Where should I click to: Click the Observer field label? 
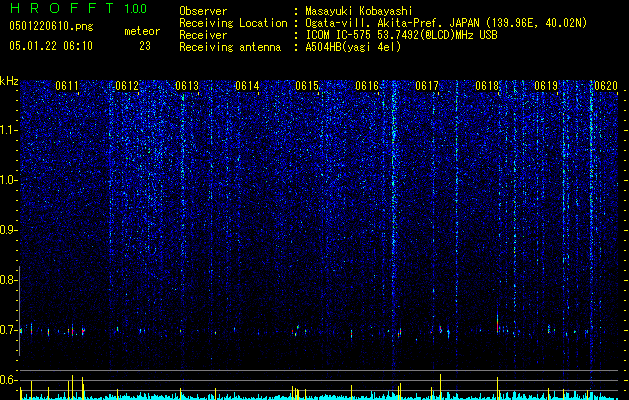pyautogui.click(x=203, y=11)
